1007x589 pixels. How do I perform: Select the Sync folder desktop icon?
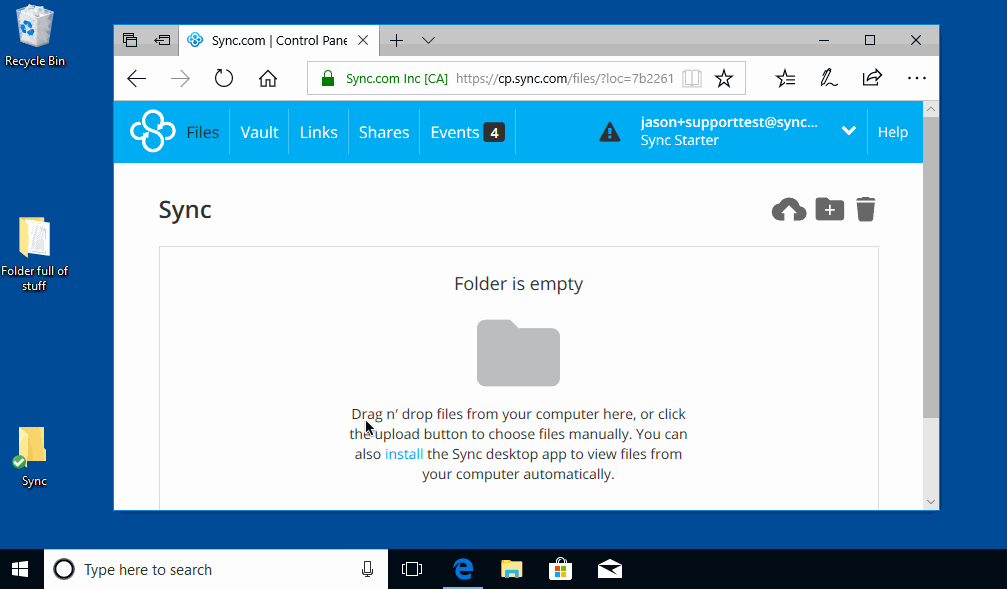[x=33, y=457]
